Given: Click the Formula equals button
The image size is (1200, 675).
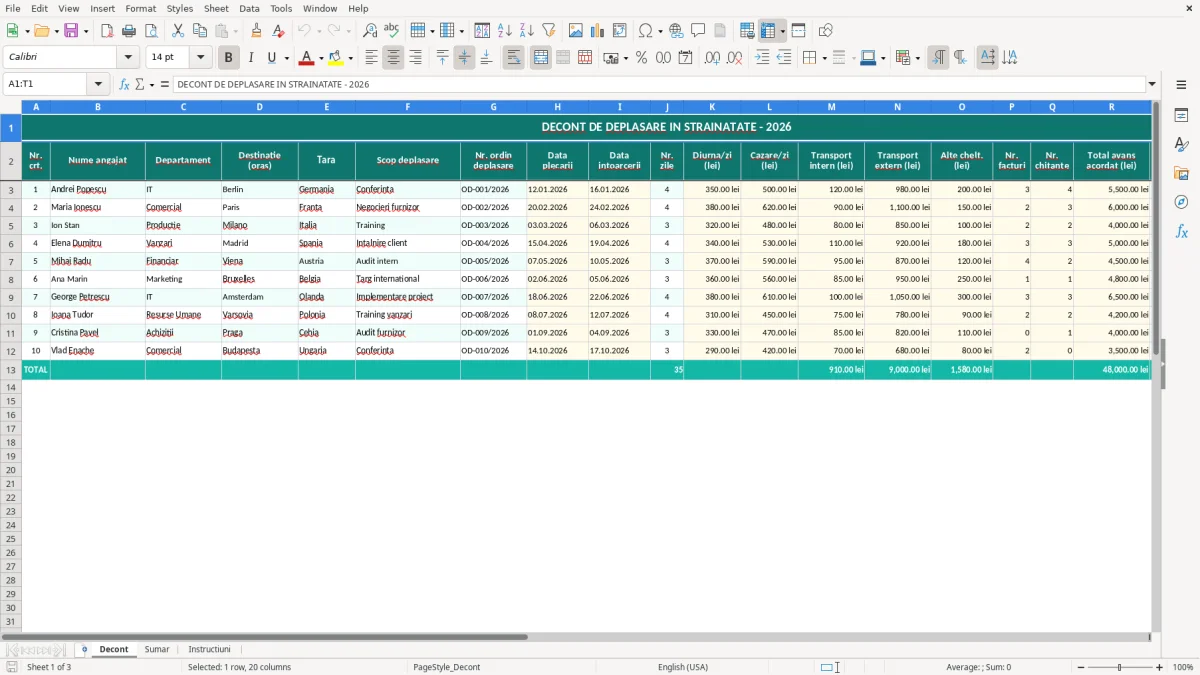Looking at the screenshot, I should pos(165,84).
